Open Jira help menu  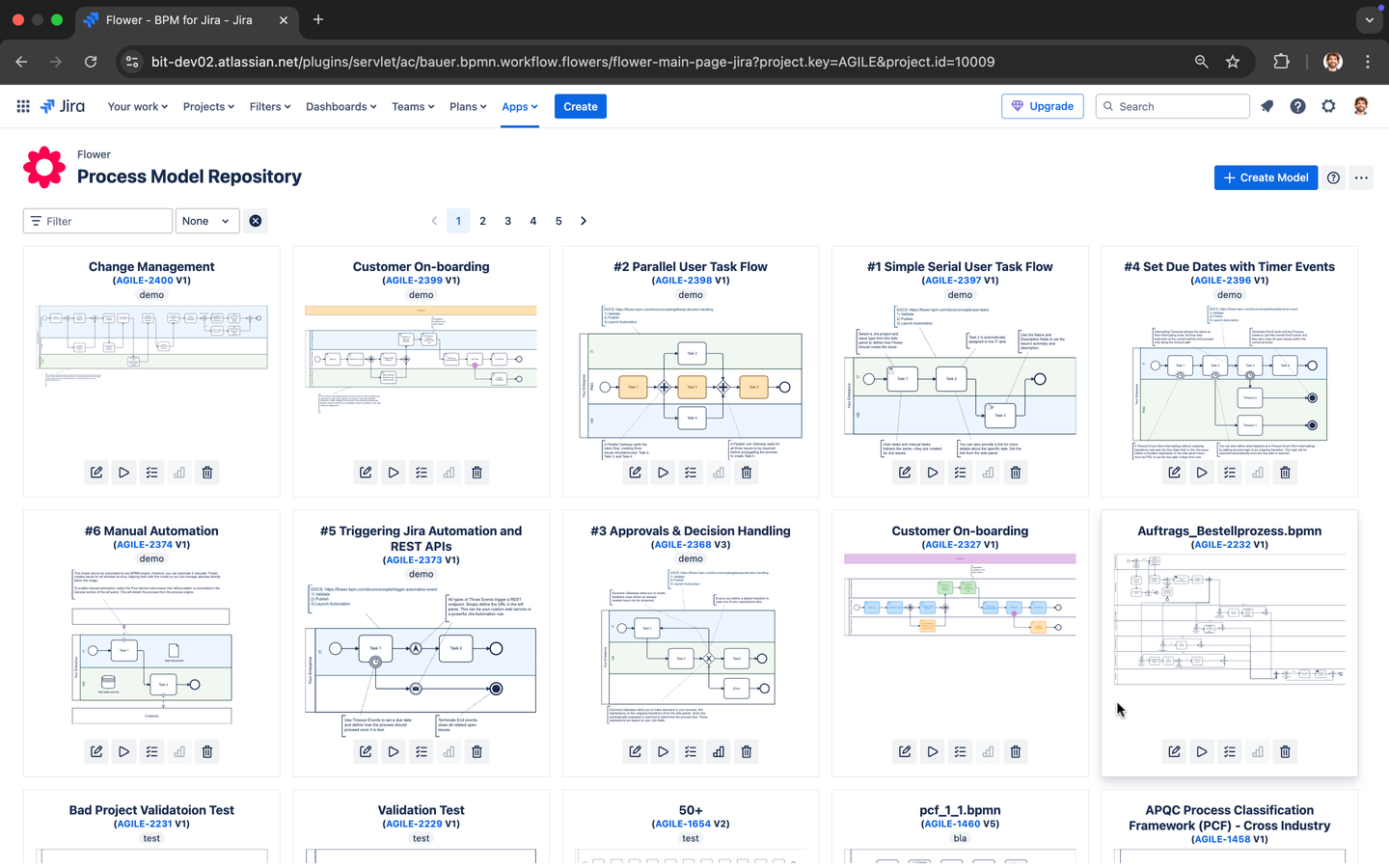[x=1298, y=106]
